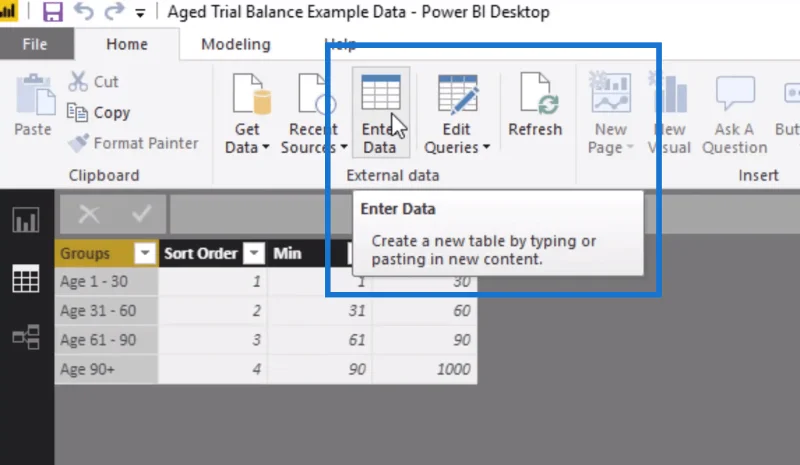
Task: Click the Paste clipboard button
Action: [34, 105]
